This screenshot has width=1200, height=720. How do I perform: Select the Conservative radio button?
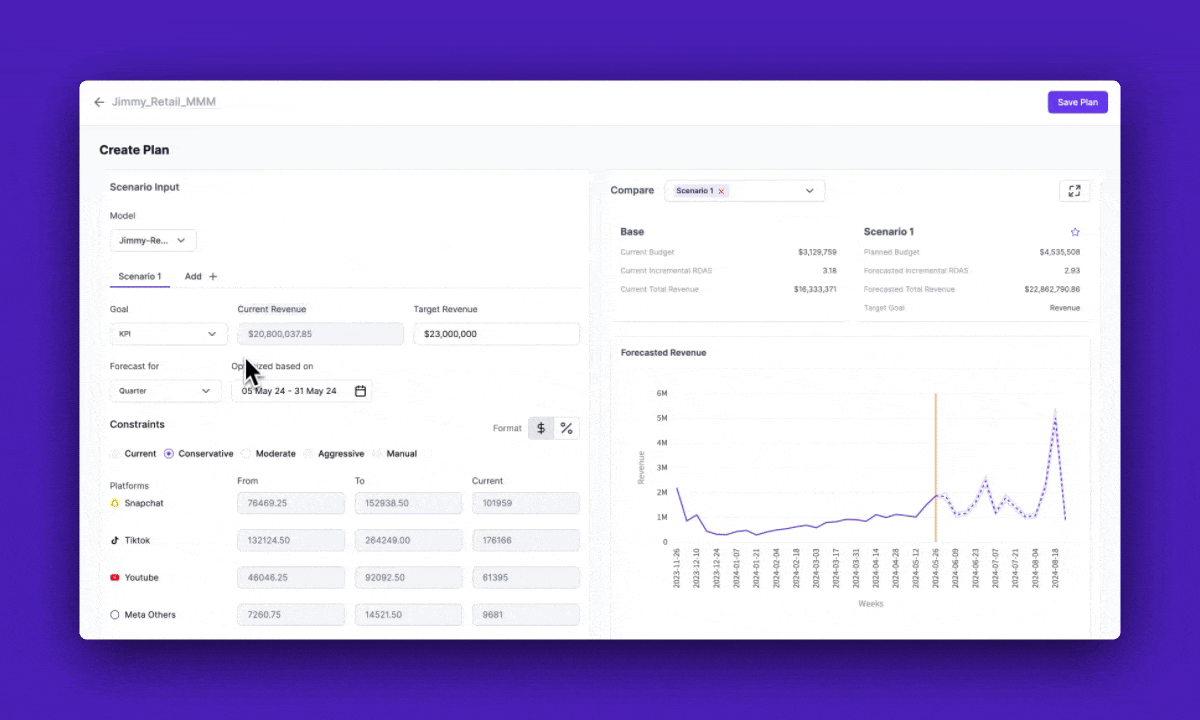[x=169, y=454]
